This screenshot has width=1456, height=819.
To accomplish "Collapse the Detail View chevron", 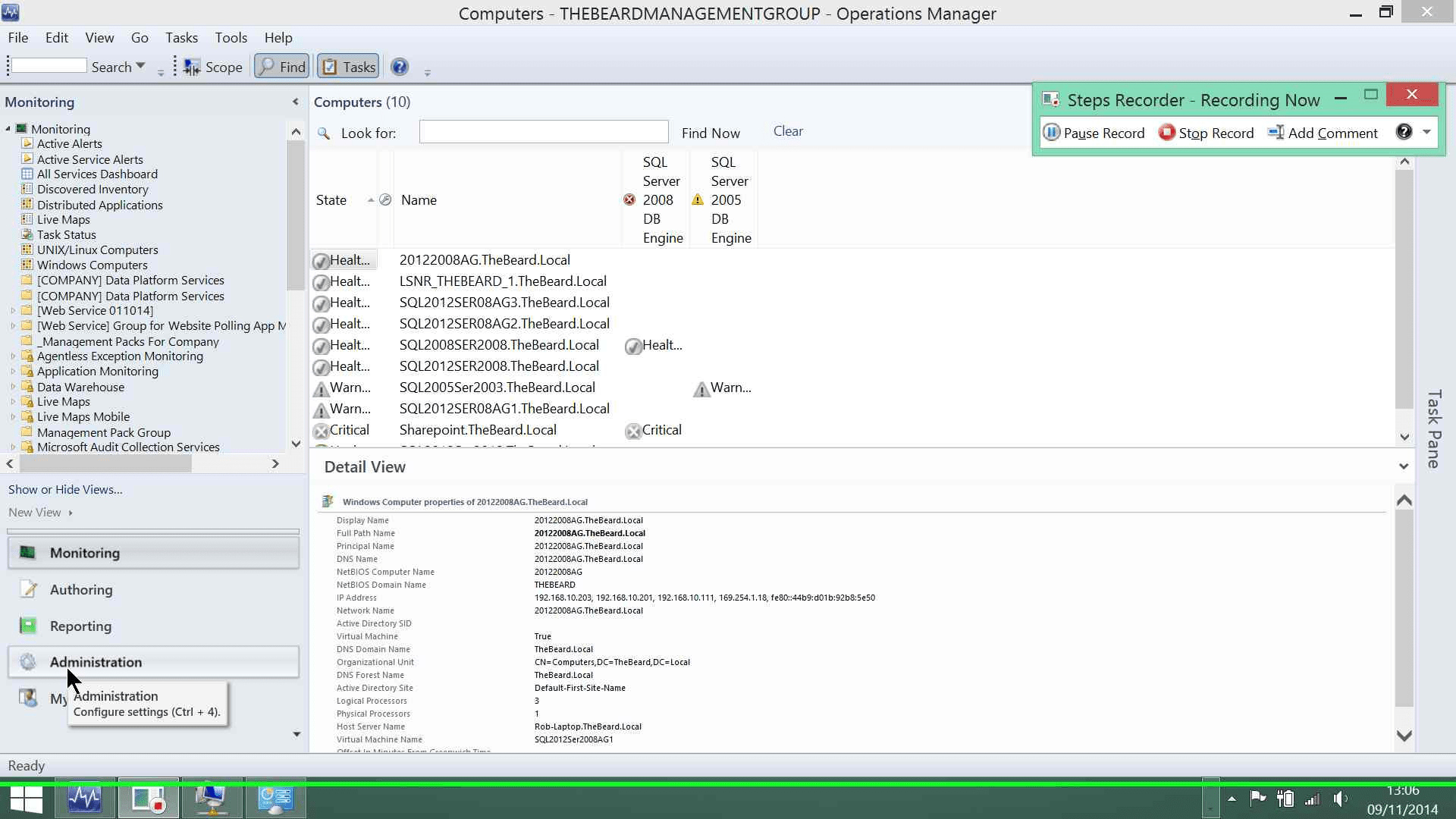I will [1404, 466].
